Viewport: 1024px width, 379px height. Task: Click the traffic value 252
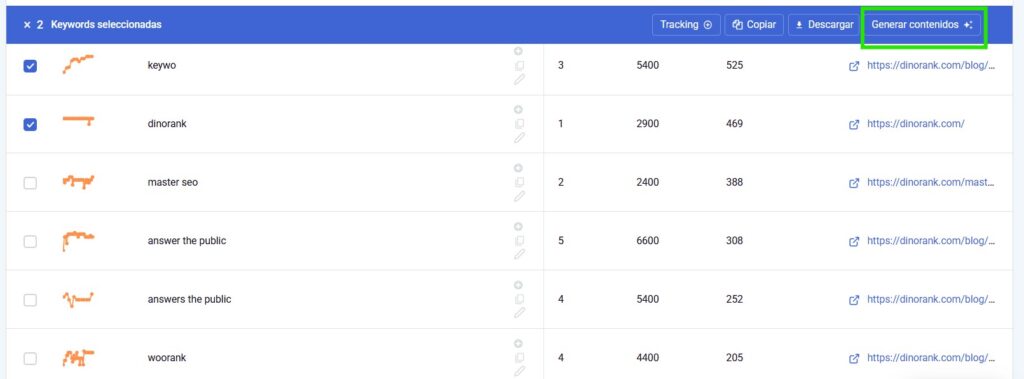pyautogui.click(x=734, y=299)
